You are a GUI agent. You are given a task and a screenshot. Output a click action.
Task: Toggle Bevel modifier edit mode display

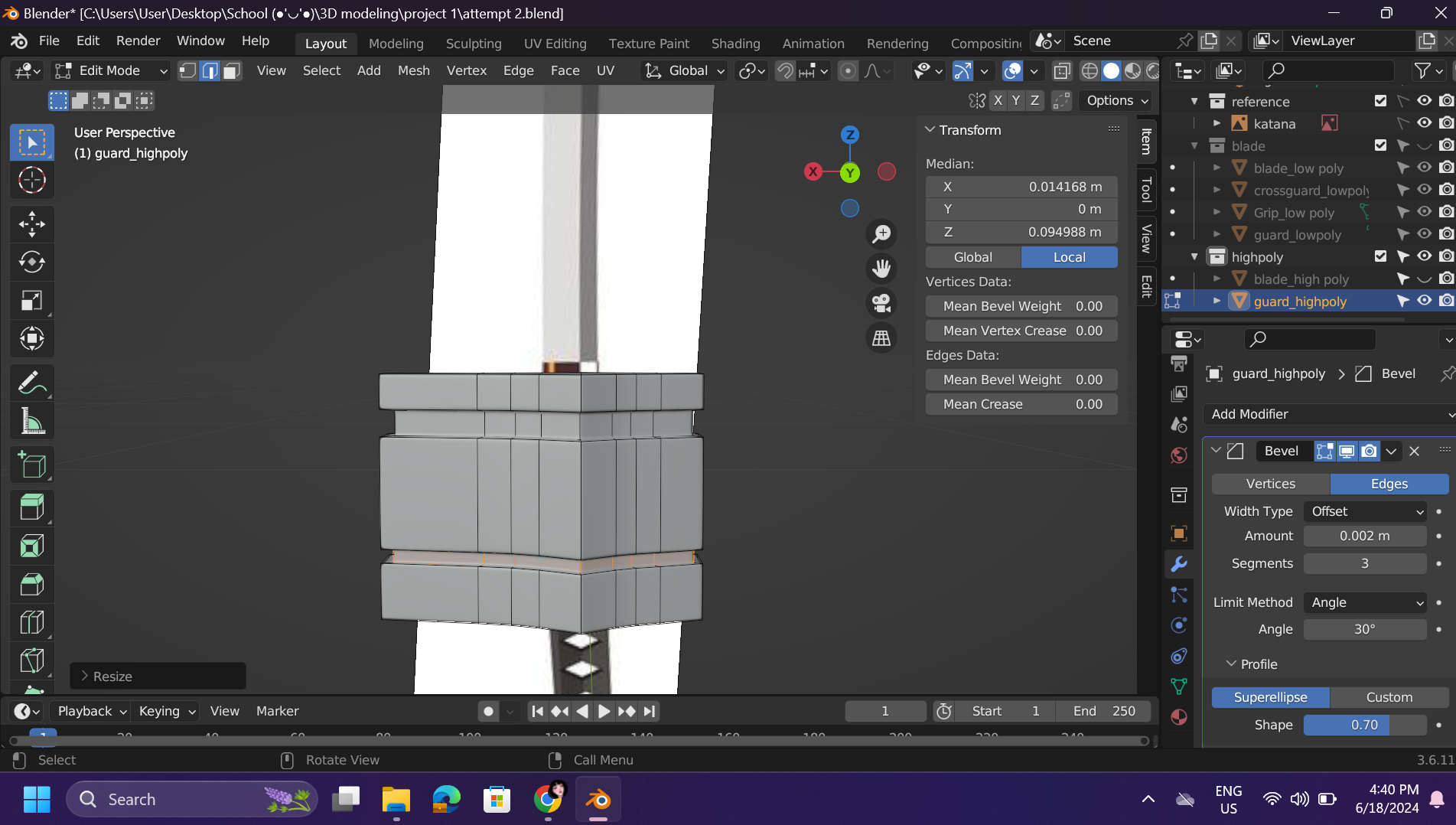click(1324, 451)
